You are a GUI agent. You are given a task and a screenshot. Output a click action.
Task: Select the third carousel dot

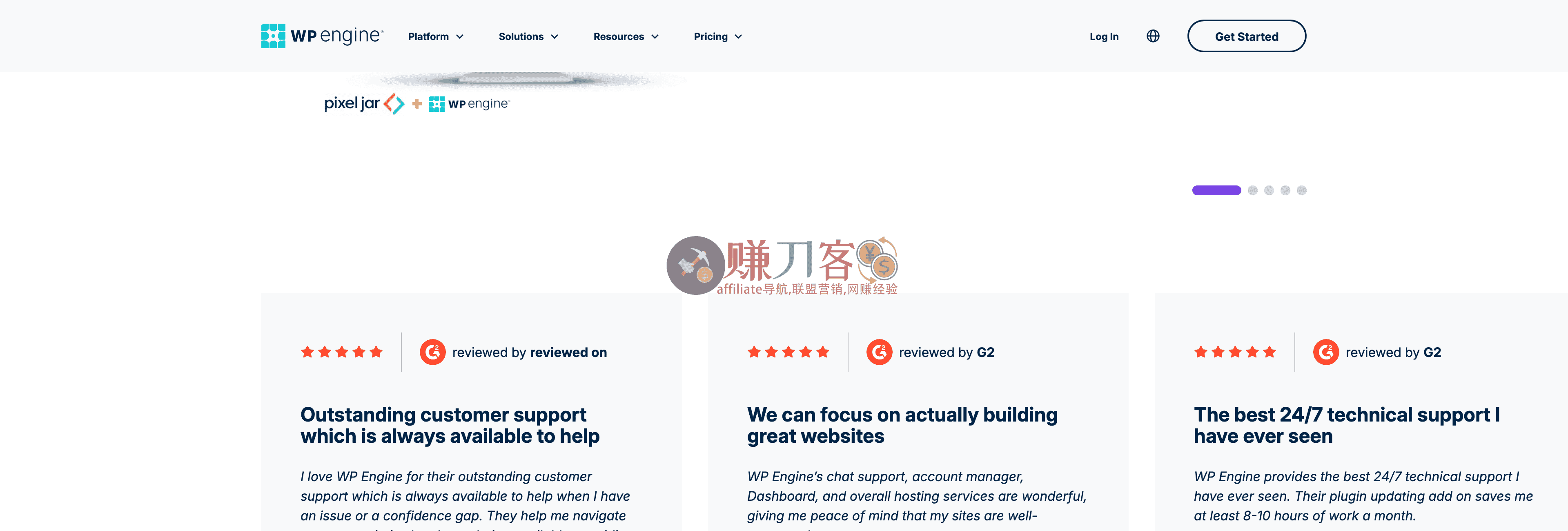pyautogui.click(x=1269, y=191)
